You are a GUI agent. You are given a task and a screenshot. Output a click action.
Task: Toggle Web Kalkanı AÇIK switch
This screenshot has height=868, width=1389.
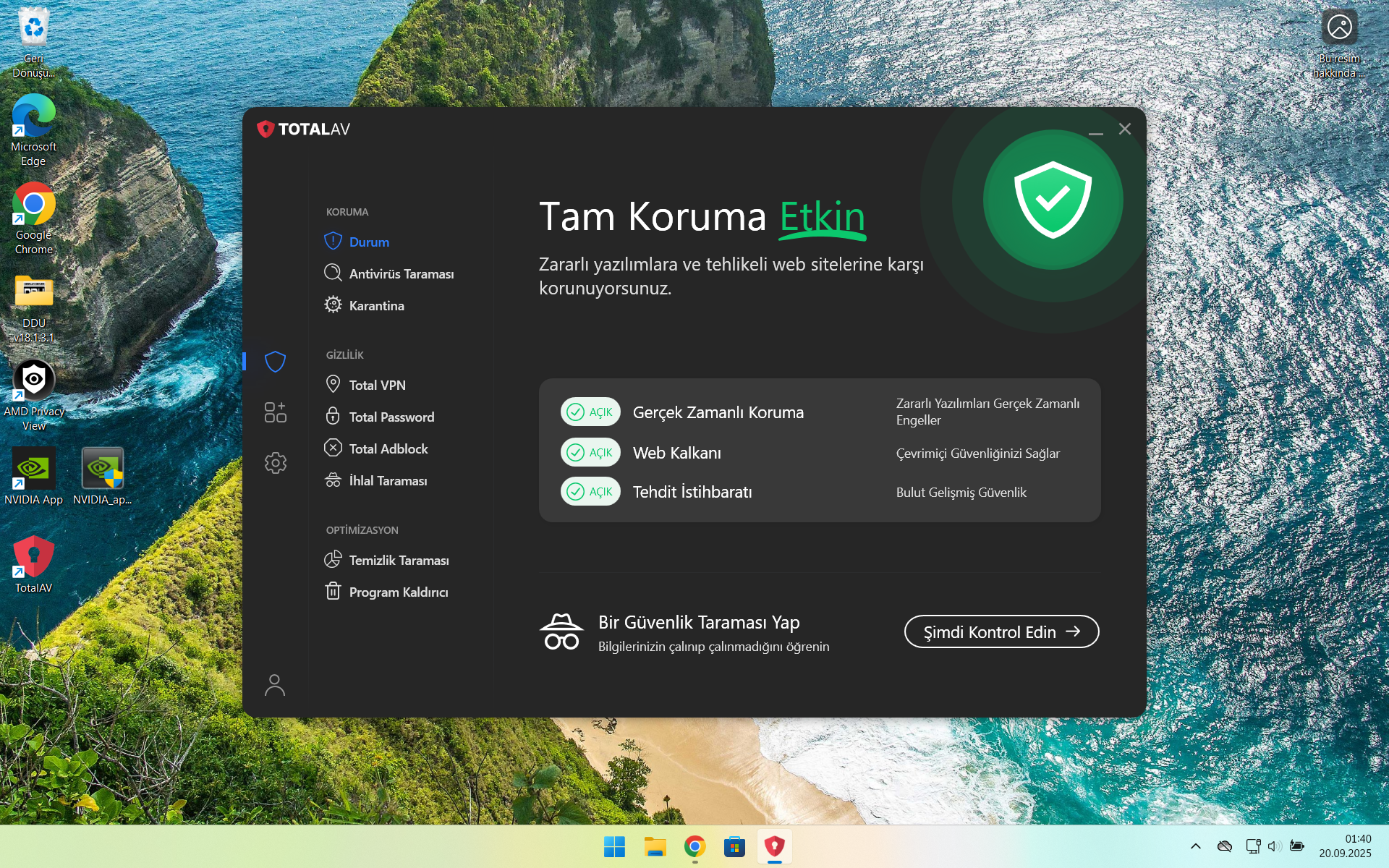(590, 452)
